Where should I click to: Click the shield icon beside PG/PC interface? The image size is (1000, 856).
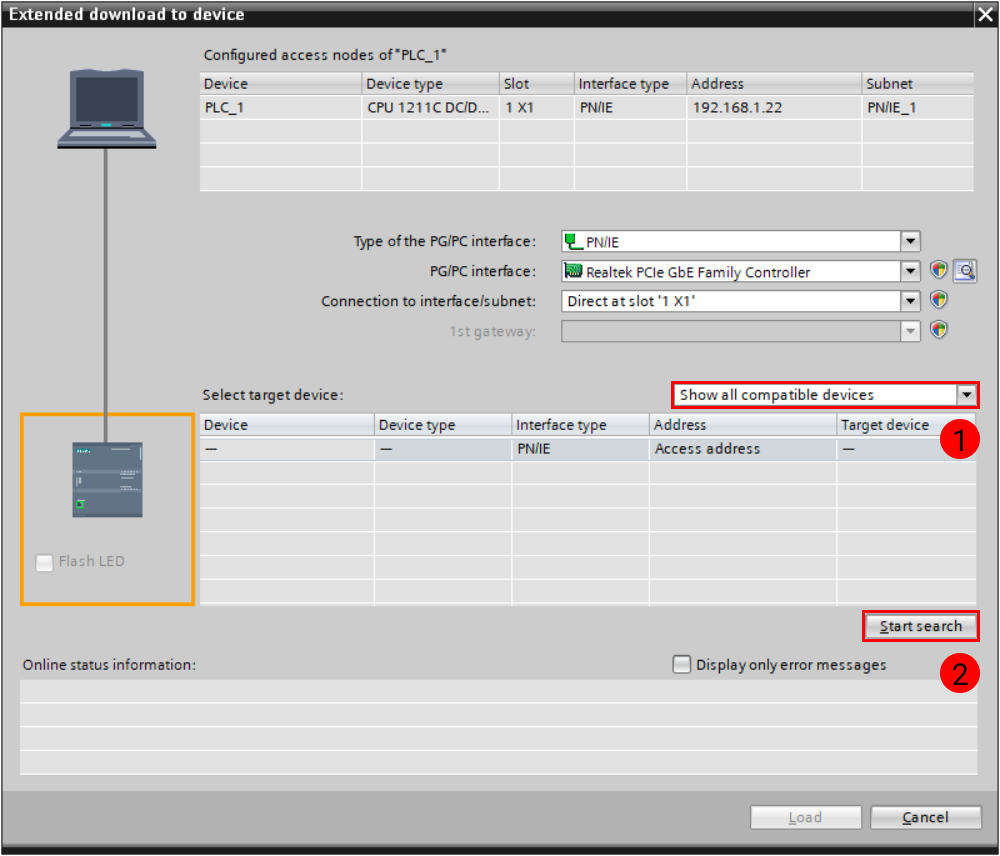pyautogui.click(x=938, y=270)
